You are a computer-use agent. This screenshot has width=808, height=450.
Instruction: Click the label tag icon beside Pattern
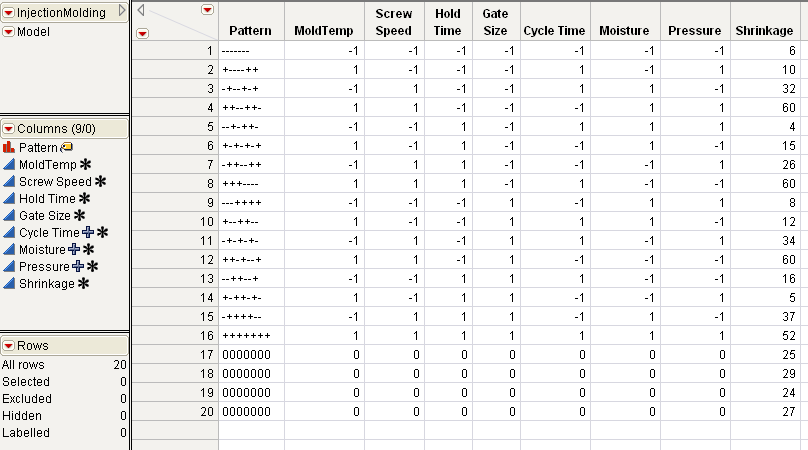pos(66,147)
